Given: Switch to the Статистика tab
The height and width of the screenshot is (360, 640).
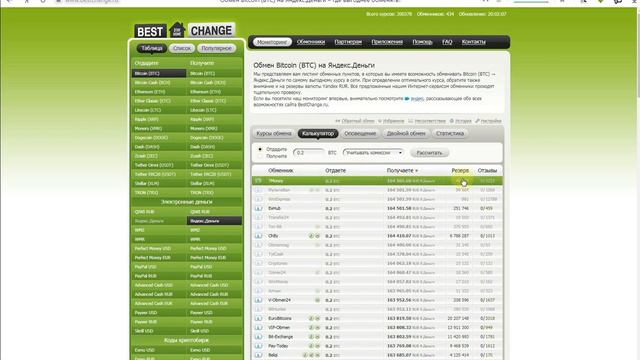Looking at the screenshot, I should point(450,133).
